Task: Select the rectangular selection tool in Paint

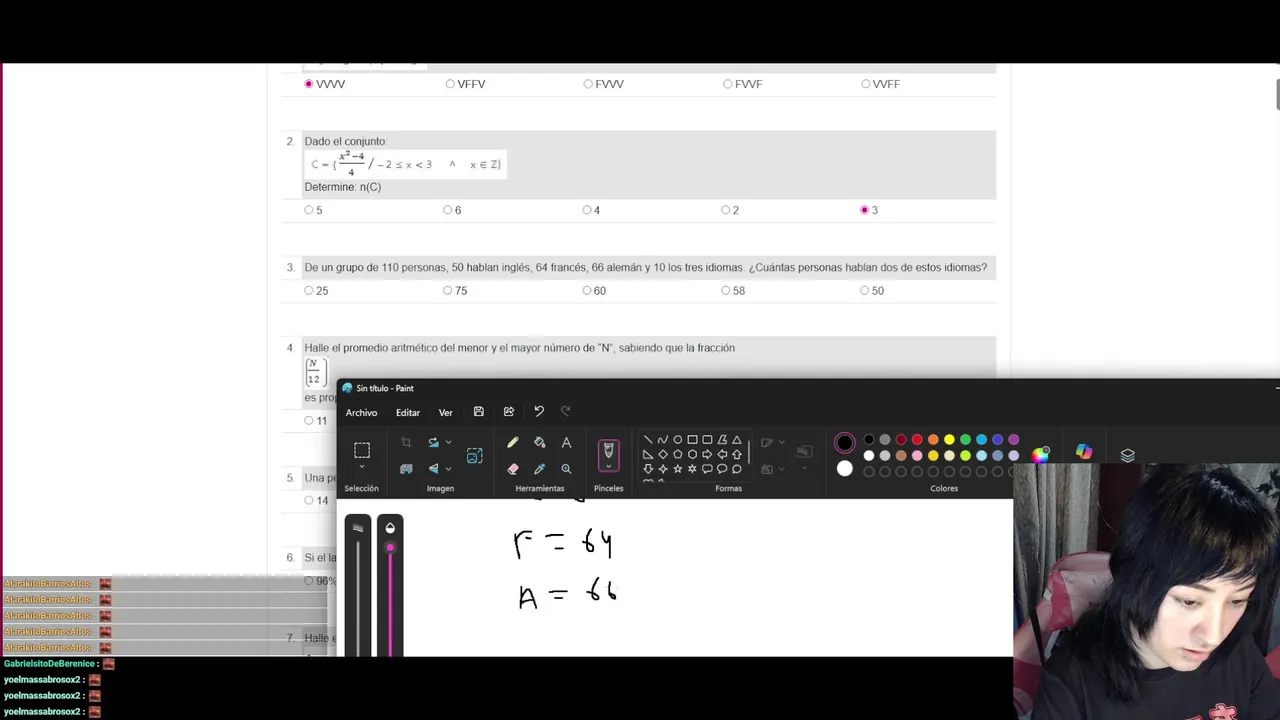Action: click(362, 450)
